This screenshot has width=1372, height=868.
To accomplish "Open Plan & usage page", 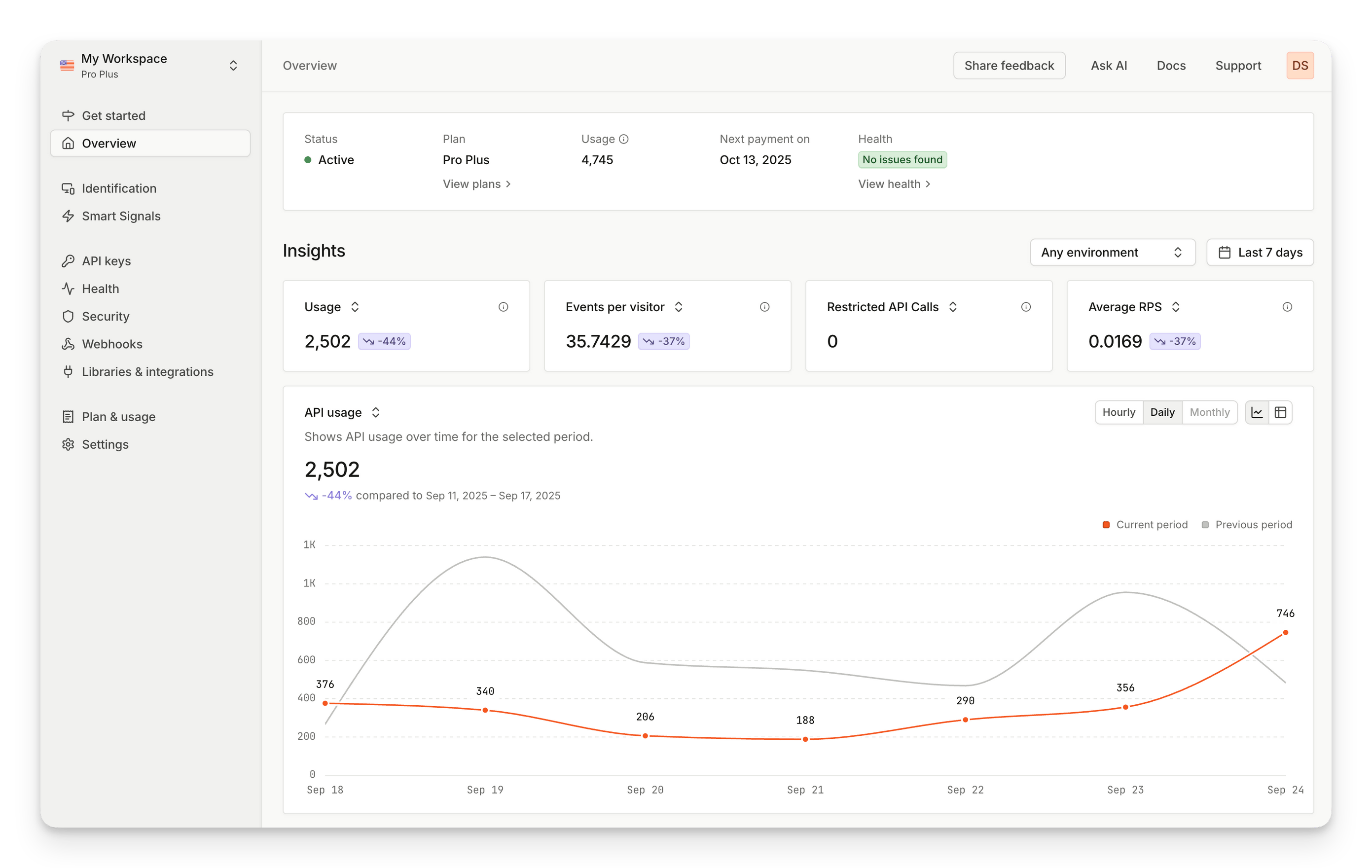I will tap(150, 417).
